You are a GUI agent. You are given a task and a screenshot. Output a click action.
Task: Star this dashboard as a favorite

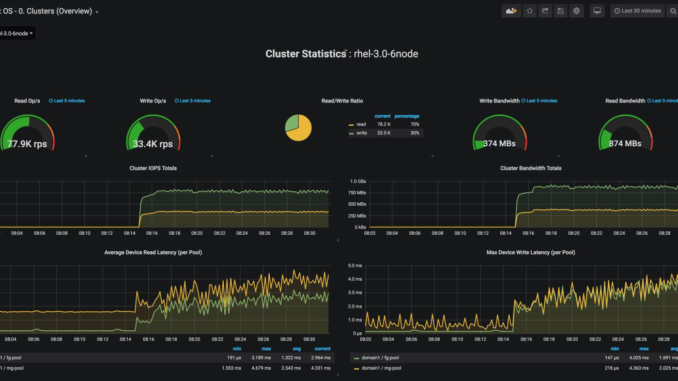tap(530, 11)
